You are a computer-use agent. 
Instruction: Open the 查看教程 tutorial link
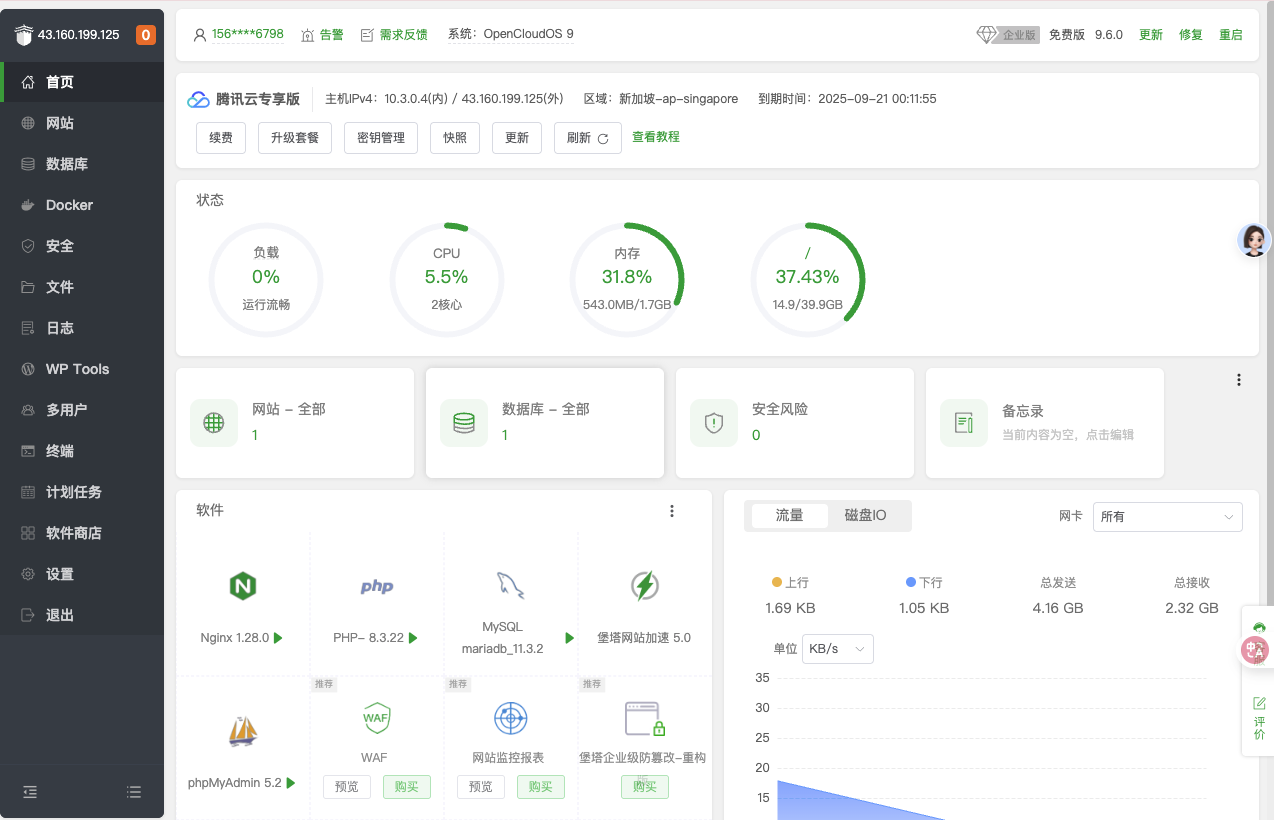click(x=655, y=137)
